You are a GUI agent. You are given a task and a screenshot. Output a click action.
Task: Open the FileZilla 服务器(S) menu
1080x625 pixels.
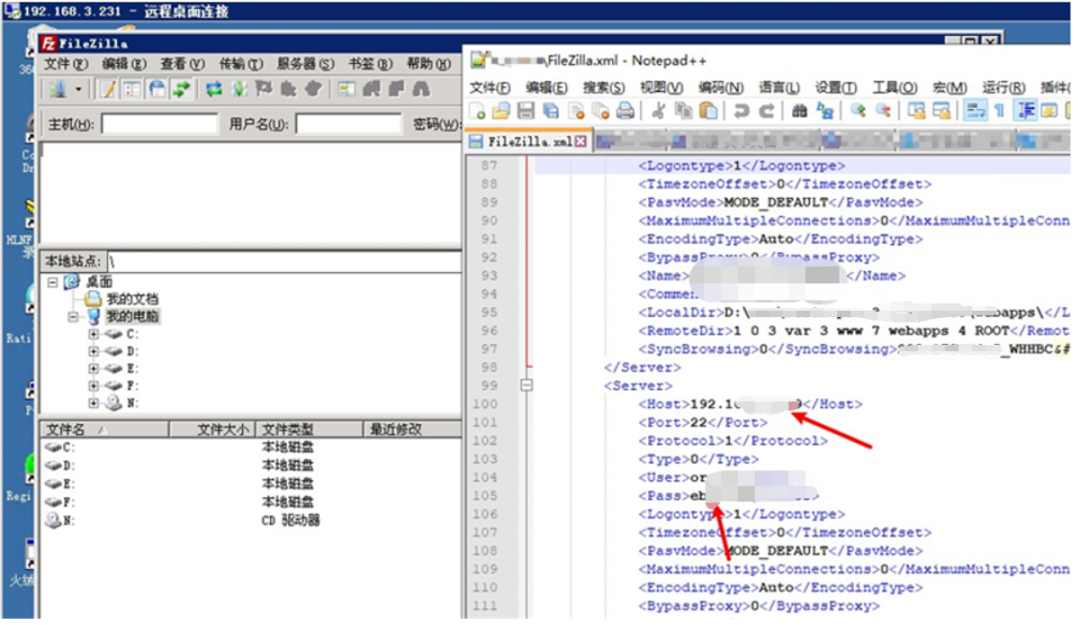point(306,64)
